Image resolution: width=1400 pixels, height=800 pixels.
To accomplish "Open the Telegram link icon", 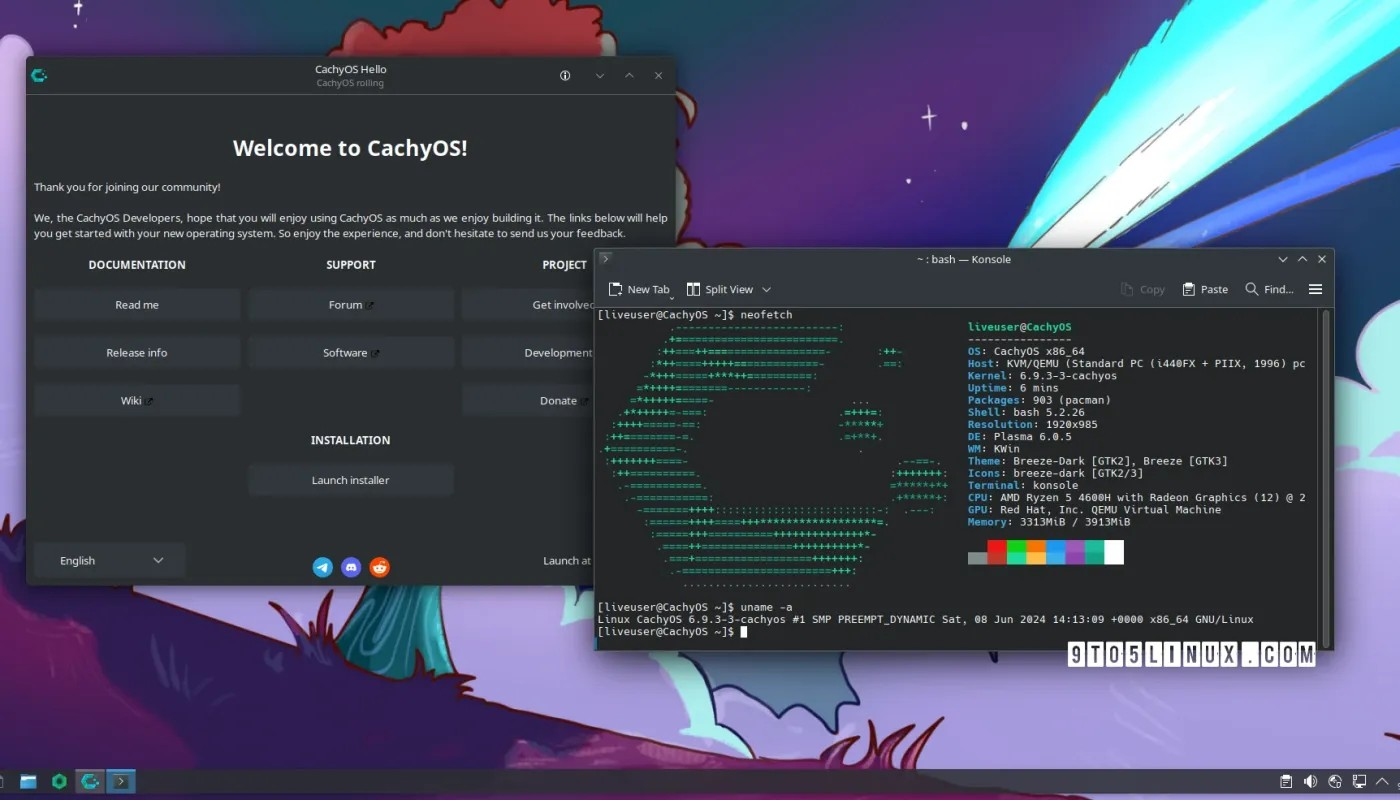I will (x=323, y=567).
